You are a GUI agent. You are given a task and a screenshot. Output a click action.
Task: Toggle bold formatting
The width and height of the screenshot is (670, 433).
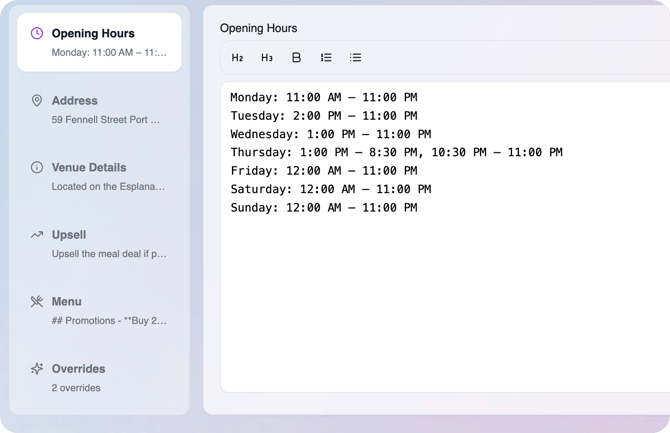point(296,57)
